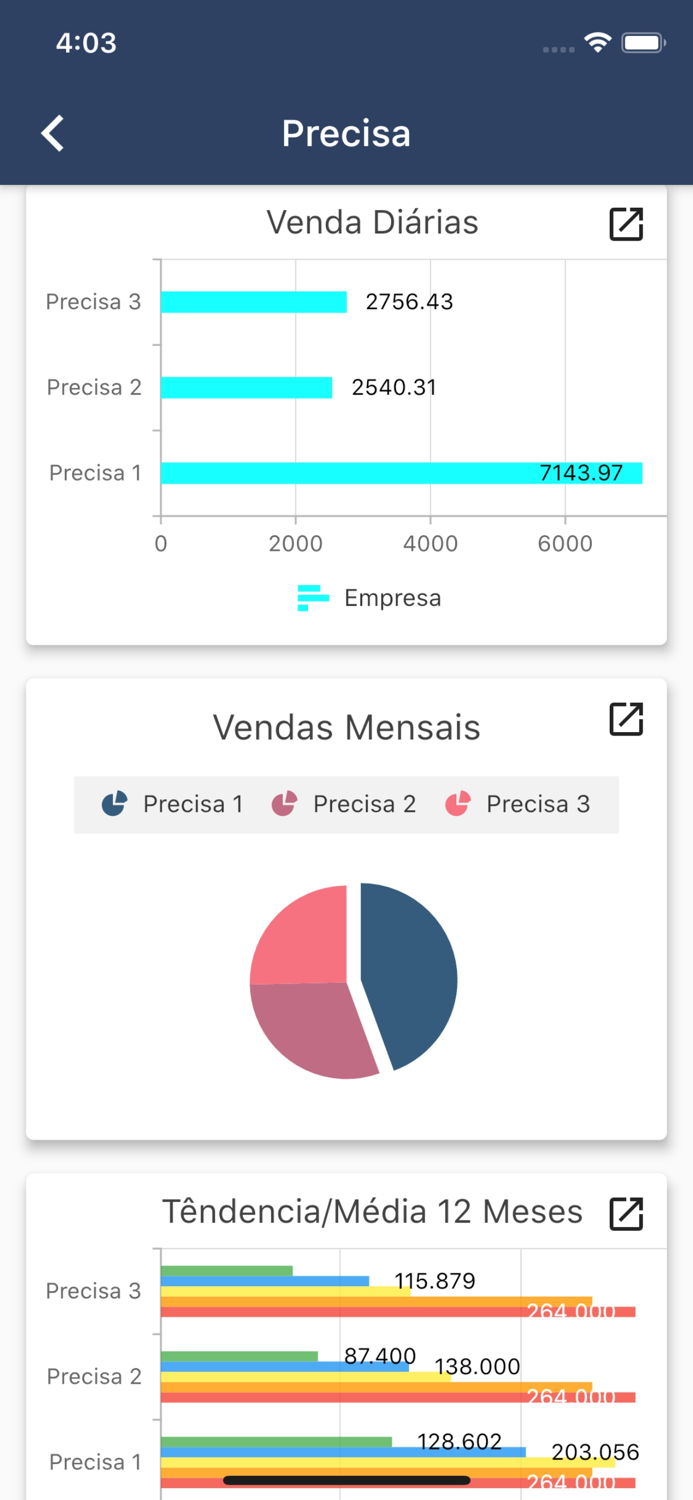Click Precisa 3 pie legend icon
Image resolution: width=693 pixels, height=1500 pixels.
[458, 804]
